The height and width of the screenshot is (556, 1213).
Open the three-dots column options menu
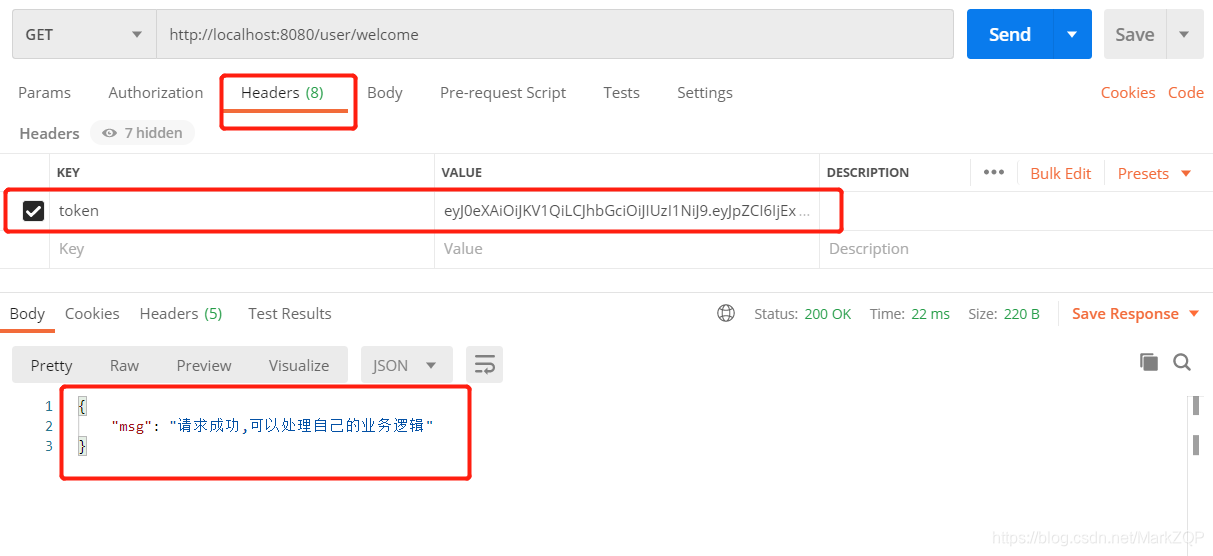click(x=993, y=172)
